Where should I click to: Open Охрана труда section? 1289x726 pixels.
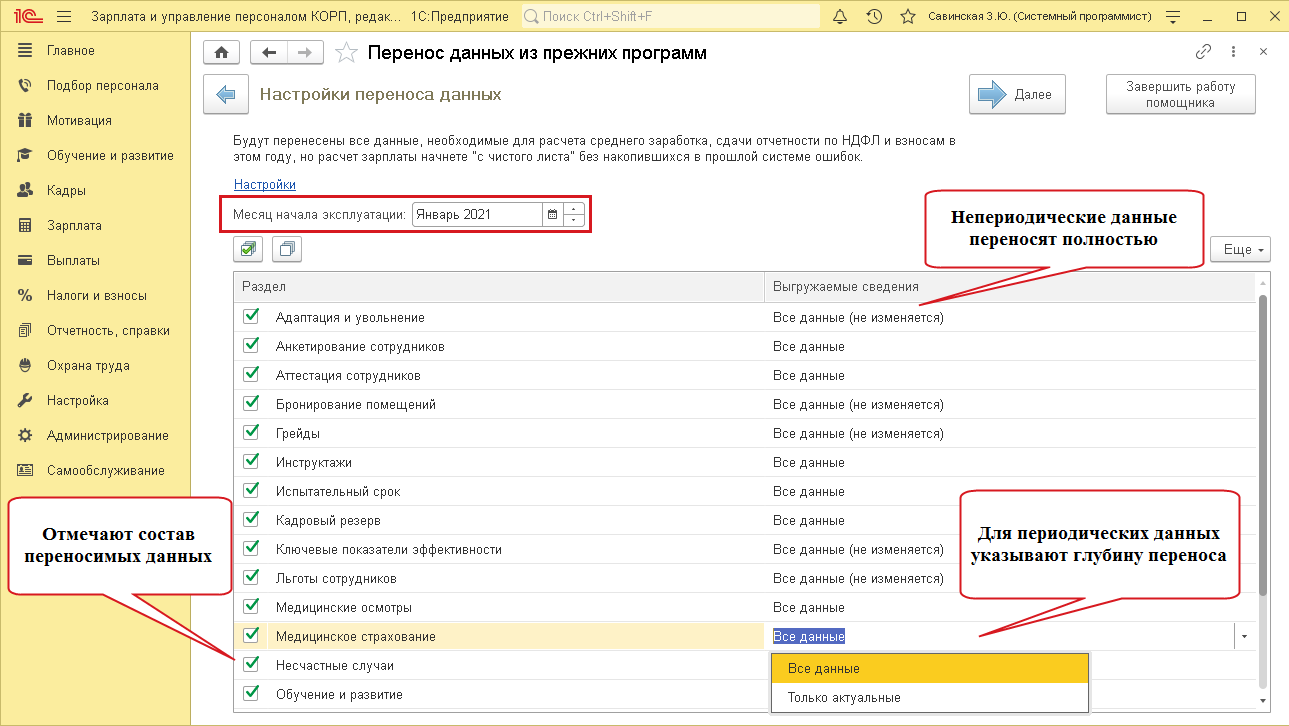coord(88,365)
